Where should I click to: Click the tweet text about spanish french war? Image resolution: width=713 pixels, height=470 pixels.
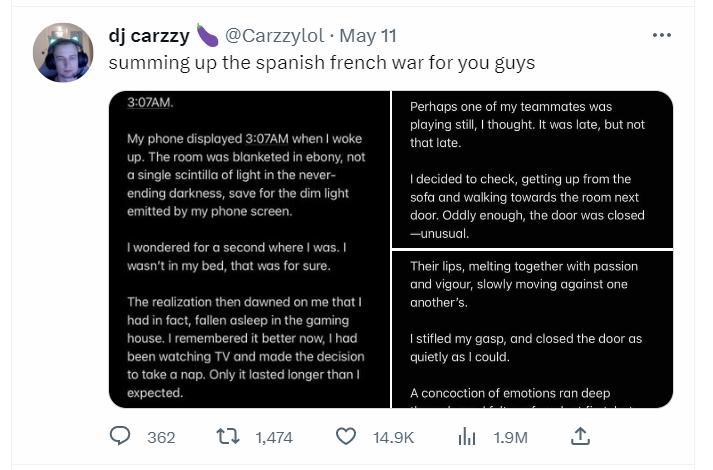click(x=322, y=63)
